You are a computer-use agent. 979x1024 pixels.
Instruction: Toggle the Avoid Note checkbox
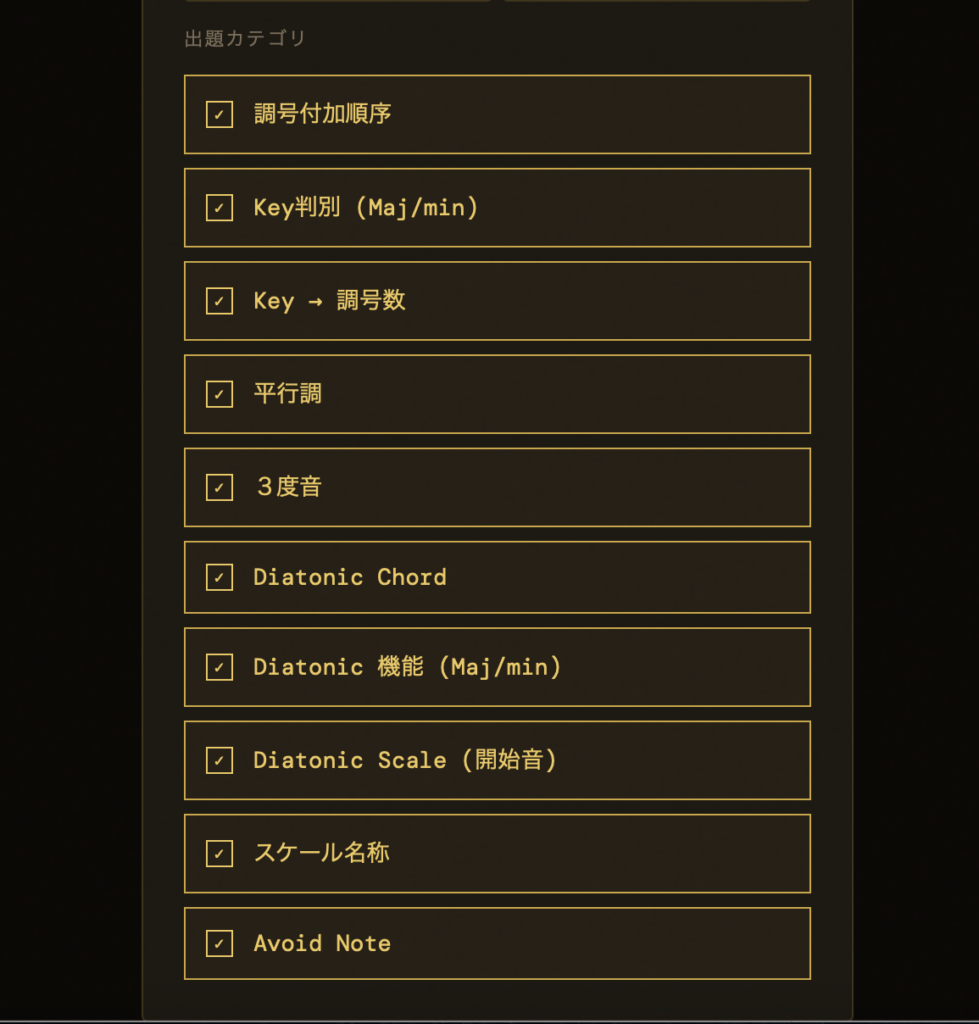click(219, 943)
